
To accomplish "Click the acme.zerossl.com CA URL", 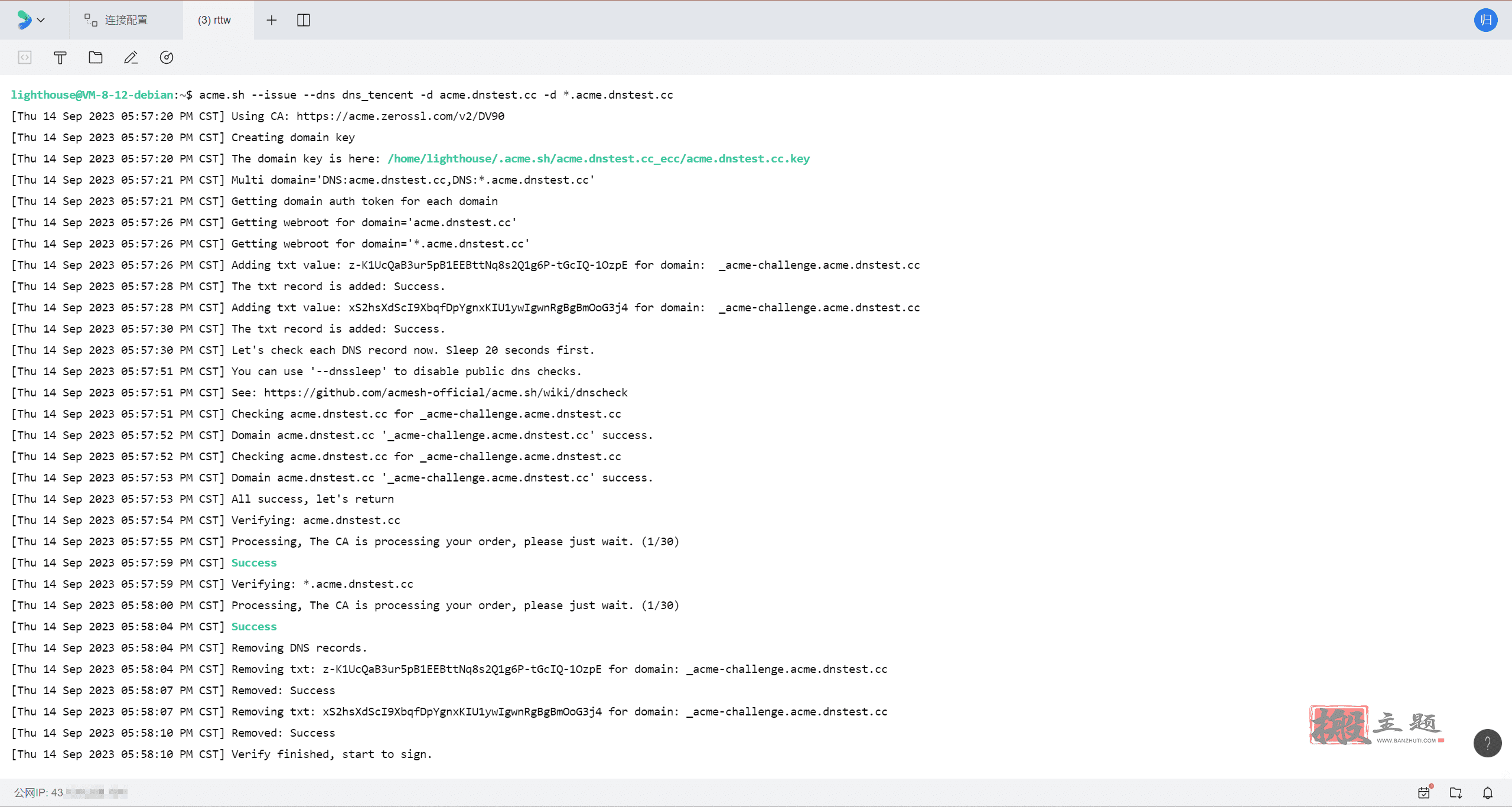I will click(400, 116).
